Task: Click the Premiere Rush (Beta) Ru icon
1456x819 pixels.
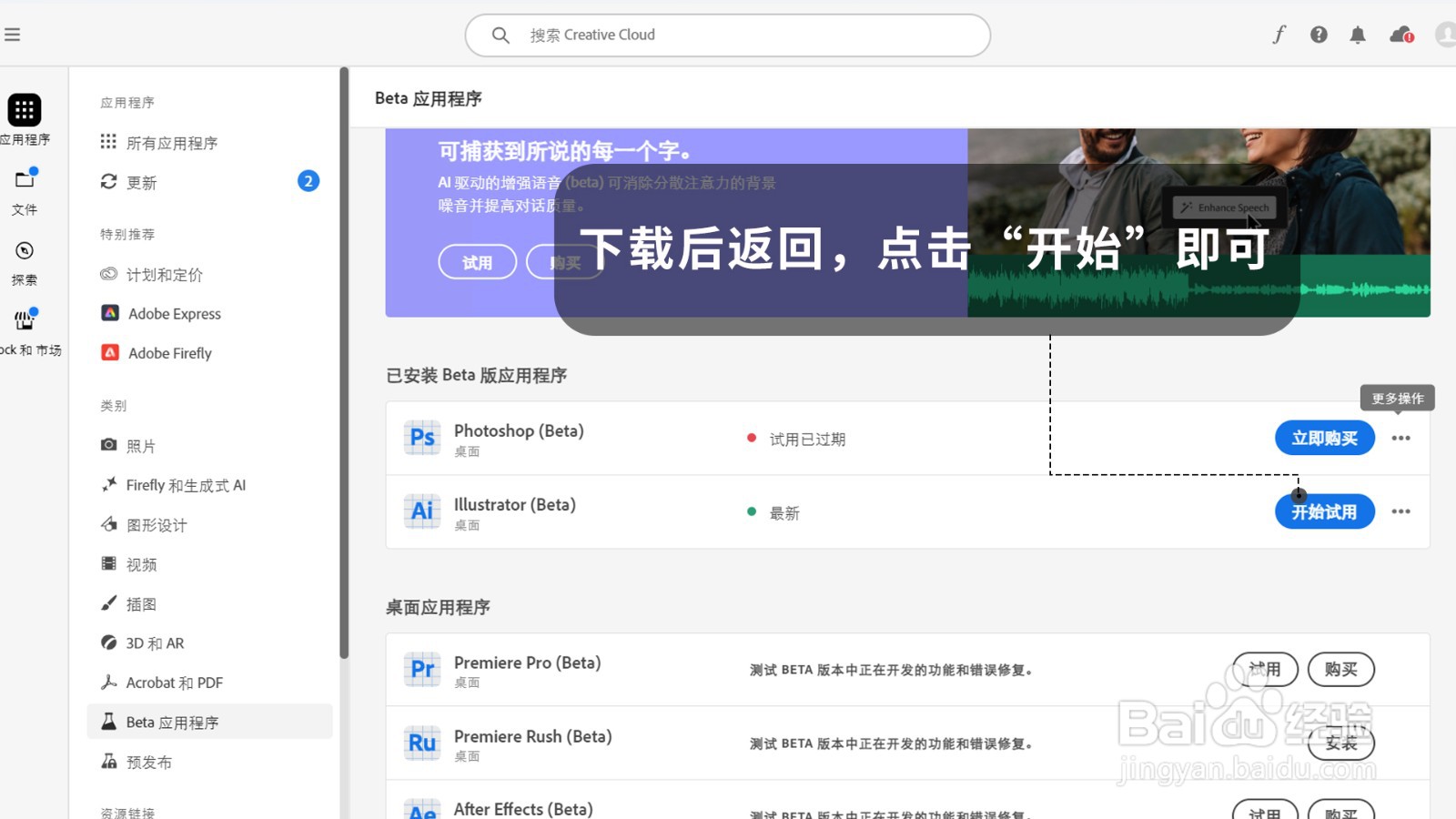Action: click(422, 743)
